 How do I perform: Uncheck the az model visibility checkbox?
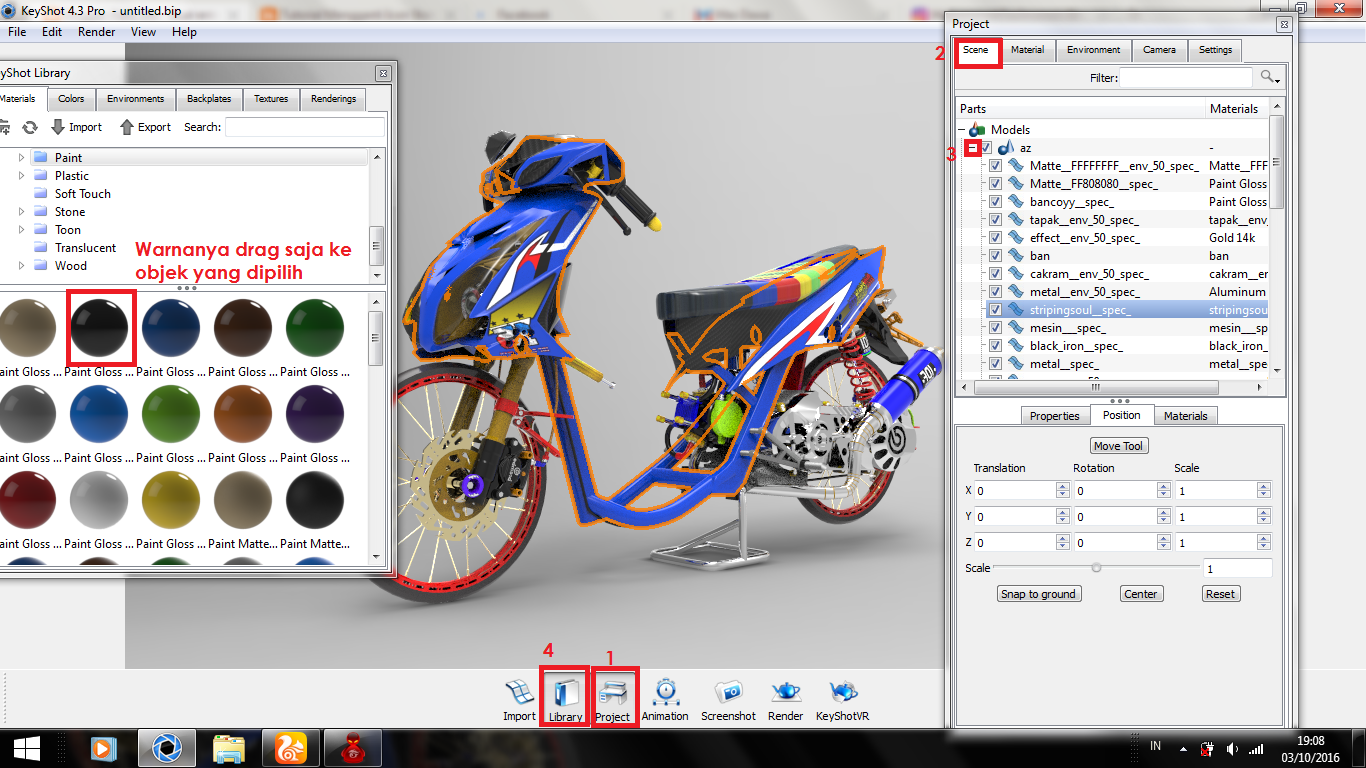pos(987,148)
